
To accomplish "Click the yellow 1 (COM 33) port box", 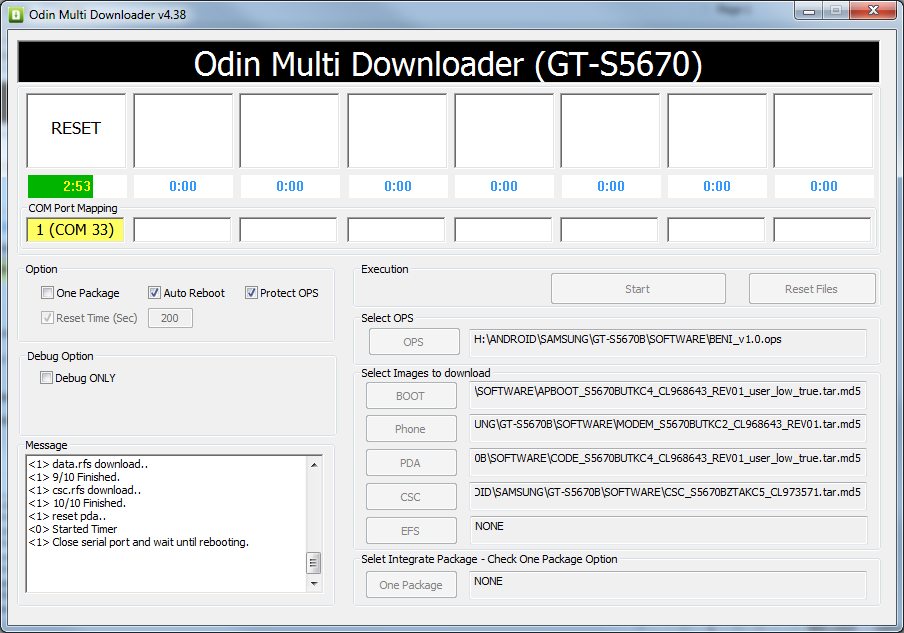I will coord(76,229).
